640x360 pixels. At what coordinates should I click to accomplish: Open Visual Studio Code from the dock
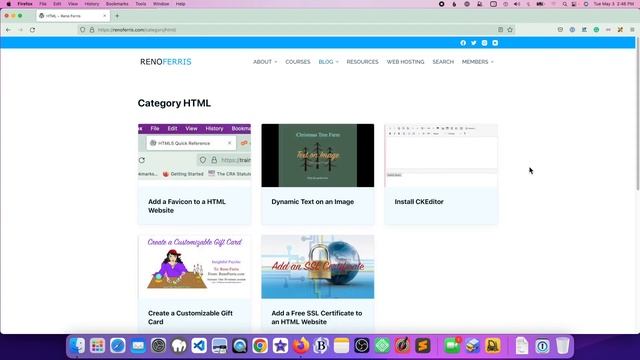click(x=199, y=346)
